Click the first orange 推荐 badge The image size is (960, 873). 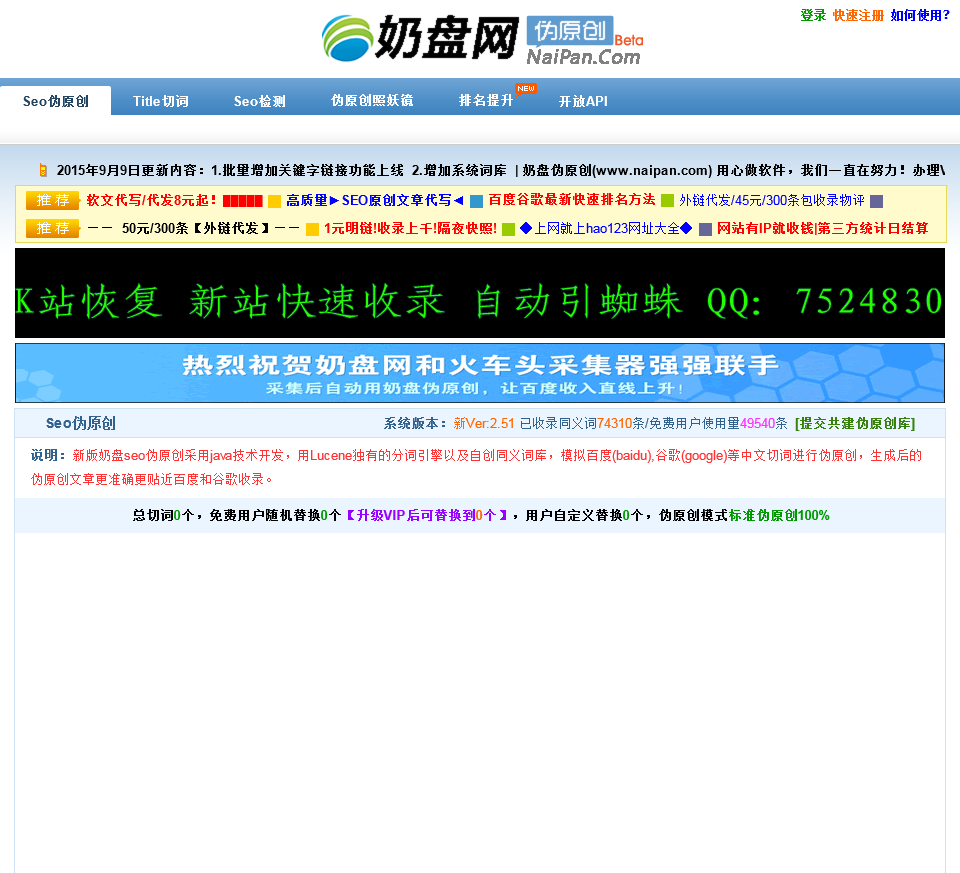[x=53, y=200]
